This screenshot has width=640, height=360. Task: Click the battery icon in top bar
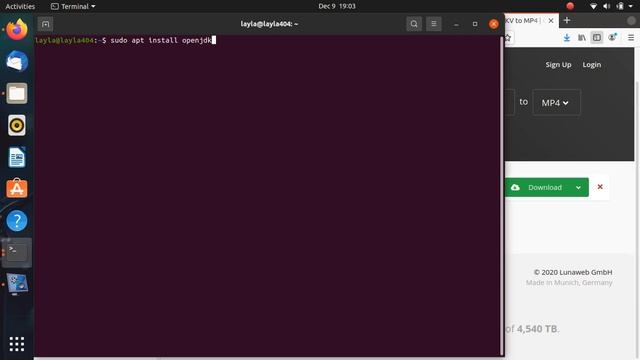tap(620, 6)
